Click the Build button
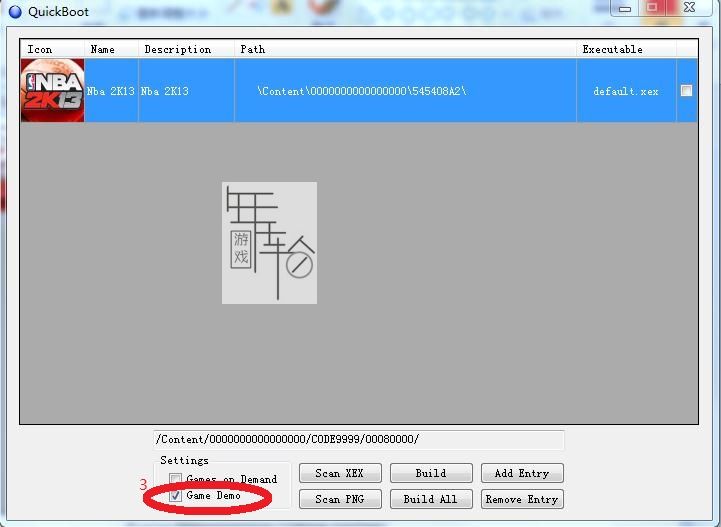Viewport: 721px width, 527px height. [431, 473]
